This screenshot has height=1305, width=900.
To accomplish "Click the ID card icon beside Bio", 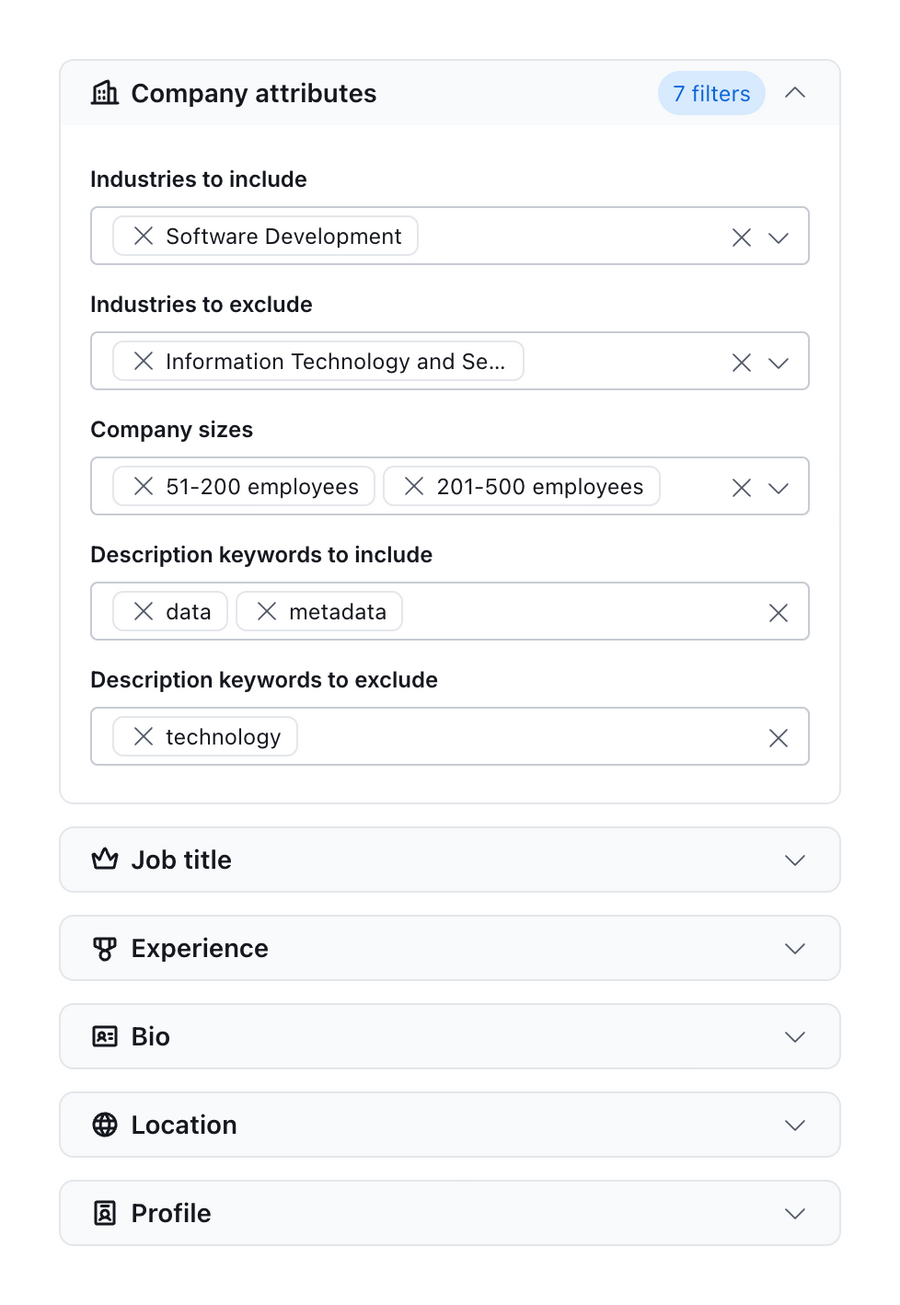I will tap(104, 1036).
